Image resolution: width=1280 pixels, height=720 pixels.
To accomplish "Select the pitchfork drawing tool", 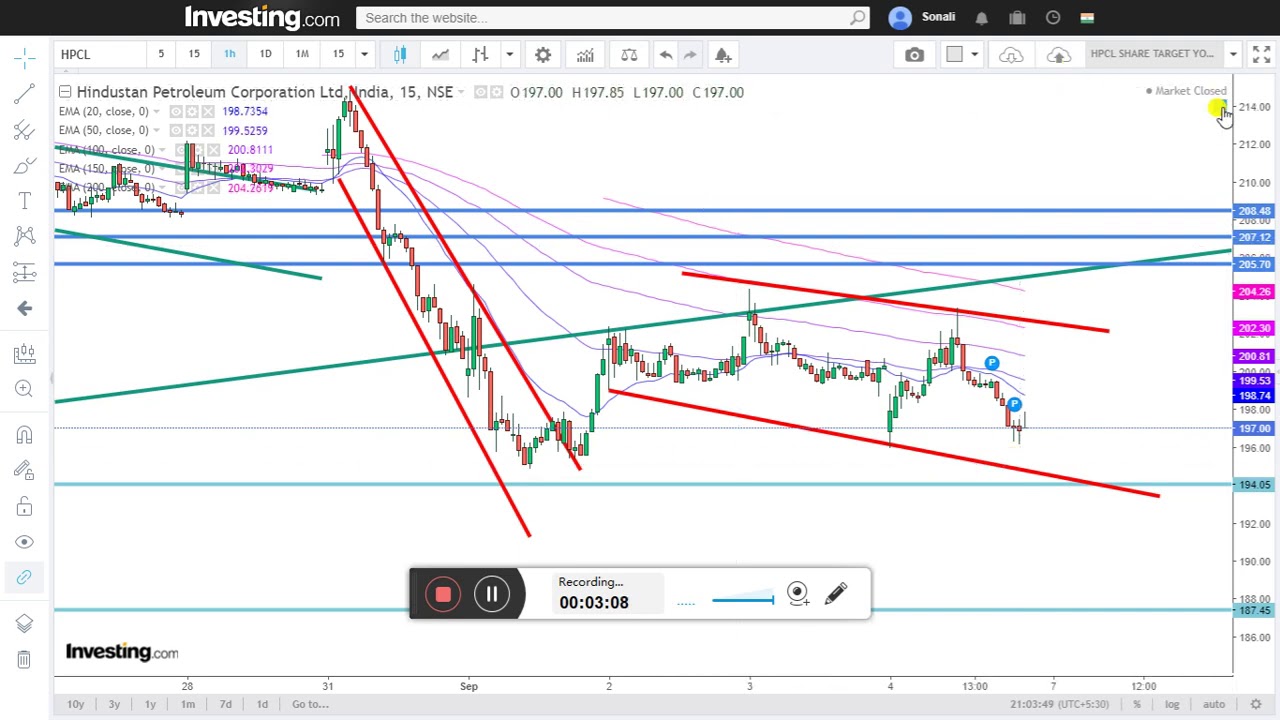I will [25, 129].
